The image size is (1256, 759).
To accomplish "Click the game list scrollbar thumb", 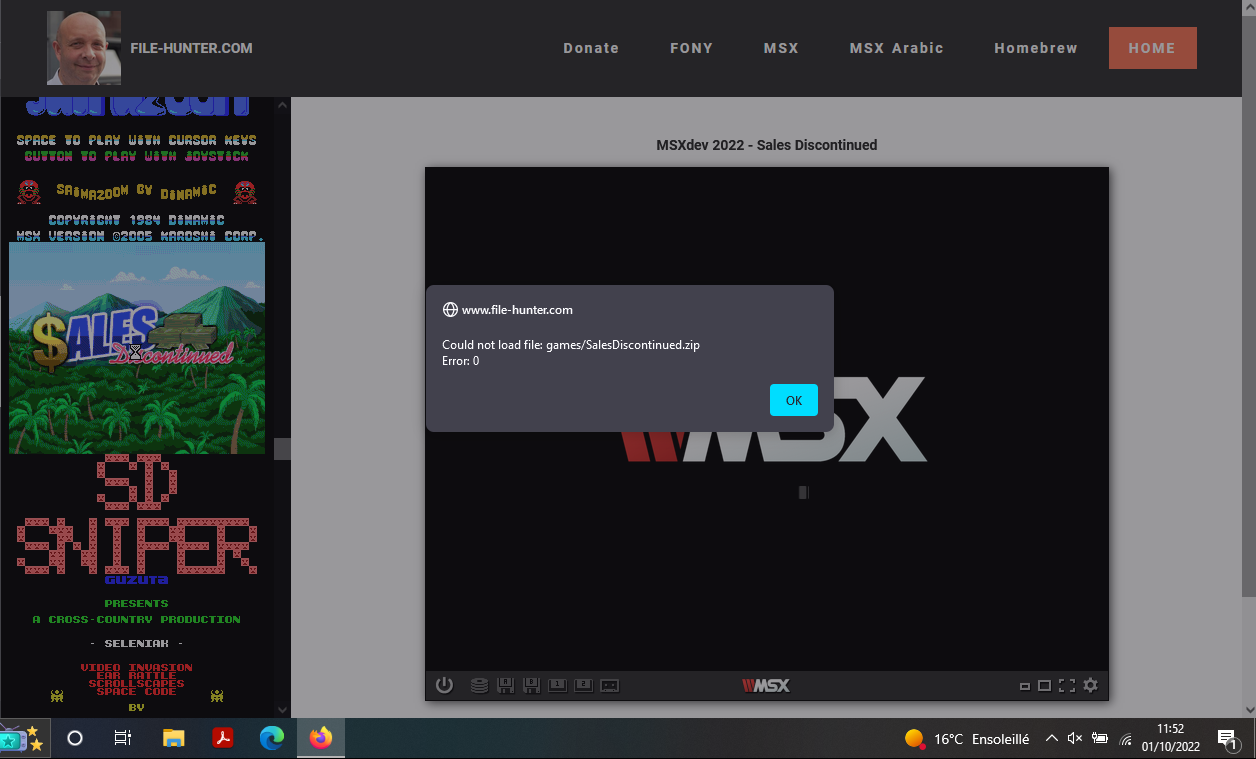I will [282, 449].
